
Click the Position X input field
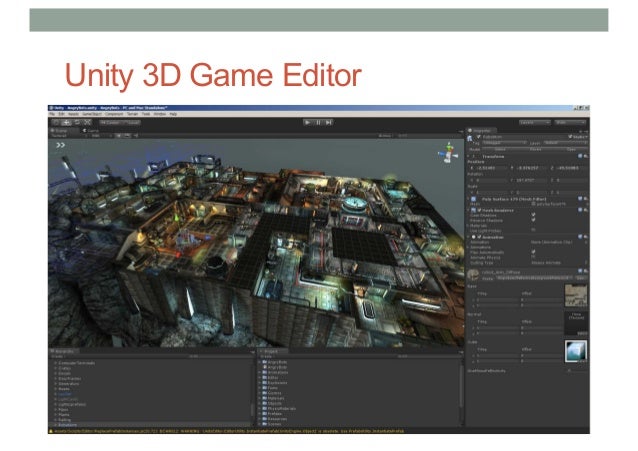tap(490, 168)
